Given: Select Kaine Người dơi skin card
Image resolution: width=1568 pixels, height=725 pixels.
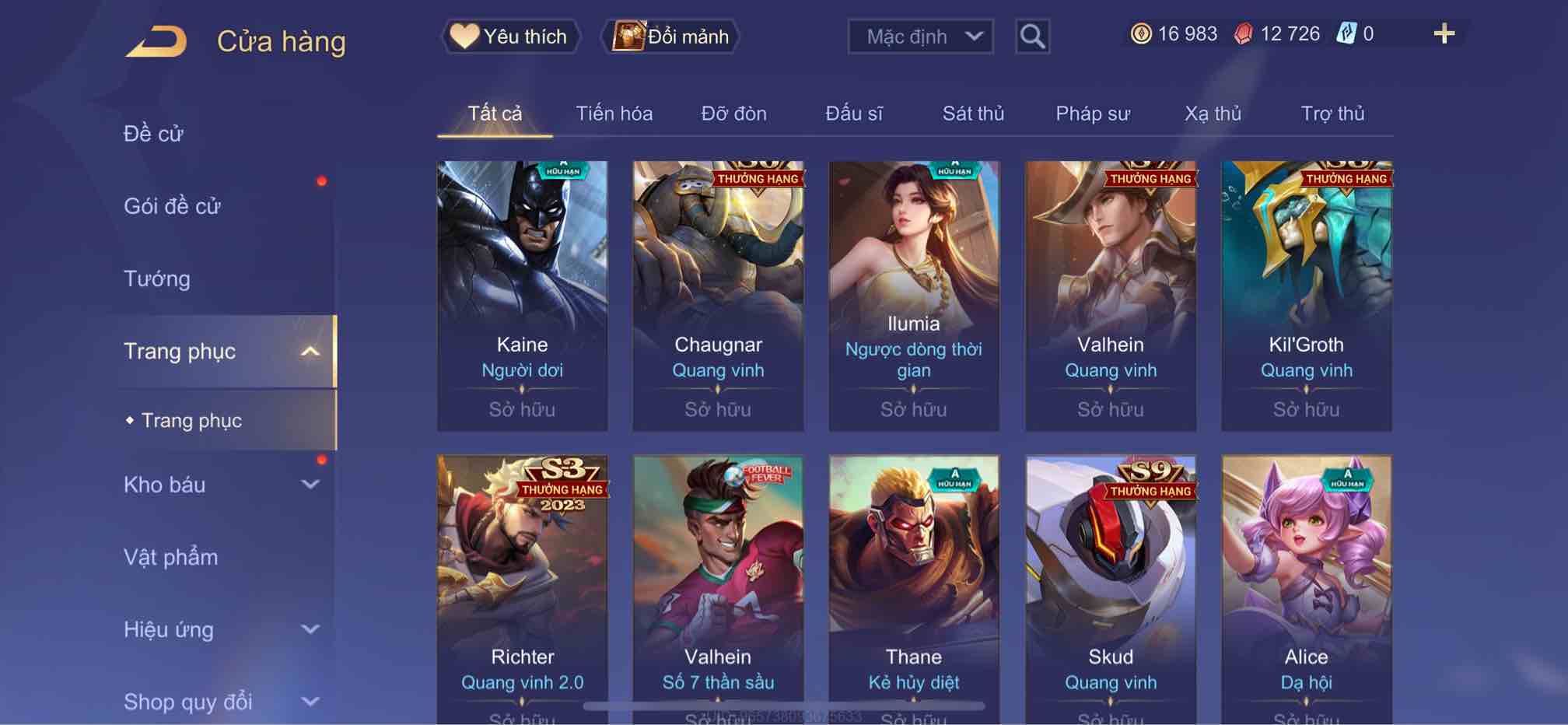Looking at the screenshot, I should pyautogui.click(x=522, y=296).
